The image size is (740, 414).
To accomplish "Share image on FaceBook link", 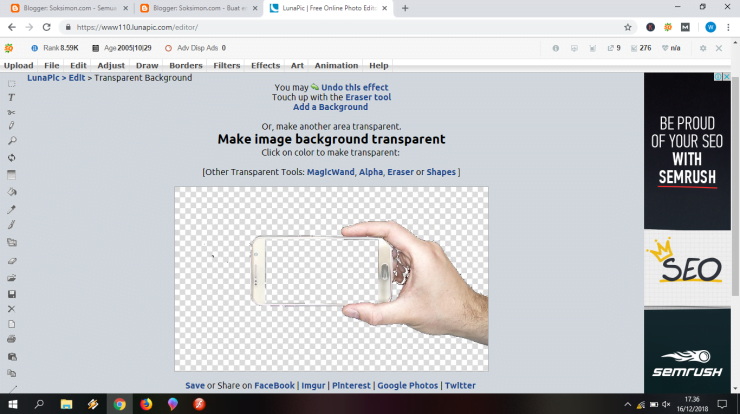I will click(x=274, y=385).
